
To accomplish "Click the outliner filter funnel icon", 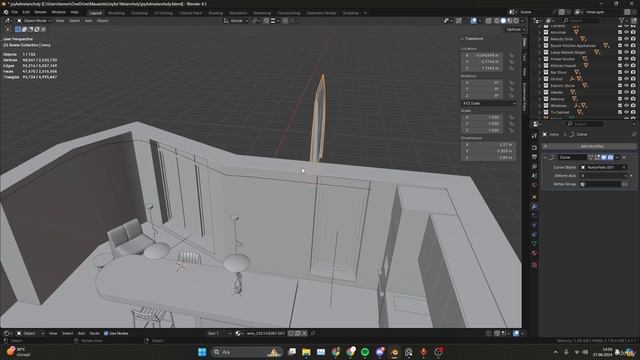I will click(x=622, y=20).
